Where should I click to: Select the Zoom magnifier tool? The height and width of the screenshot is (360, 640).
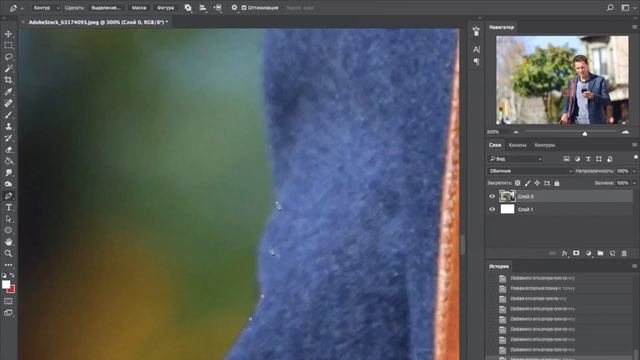(8, 253)
